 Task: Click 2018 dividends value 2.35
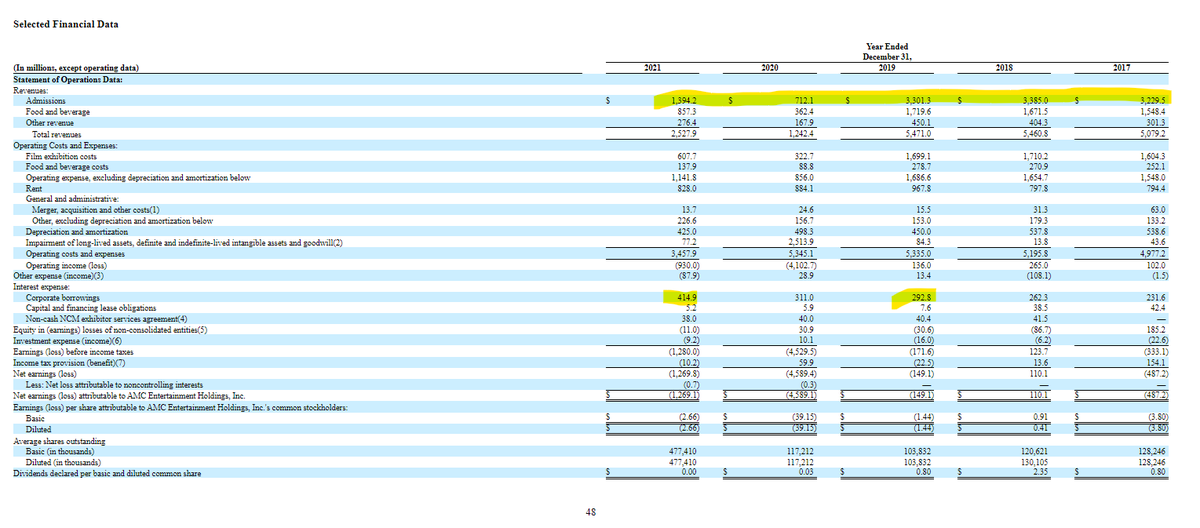pyautogui.click(x=1042, y=472)
